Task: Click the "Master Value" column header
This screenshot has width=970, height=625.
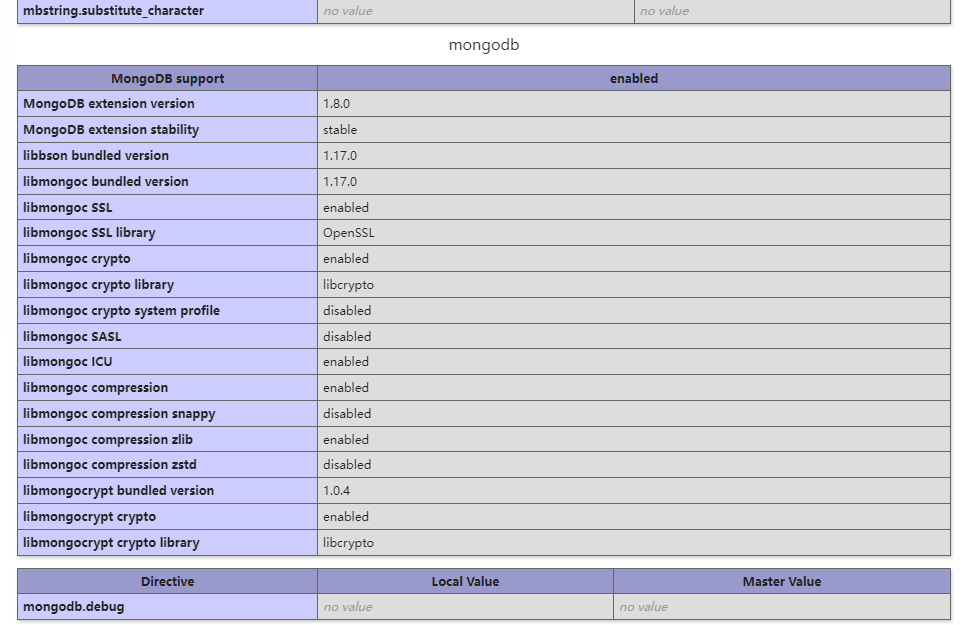Action: (x=782, y=582)
